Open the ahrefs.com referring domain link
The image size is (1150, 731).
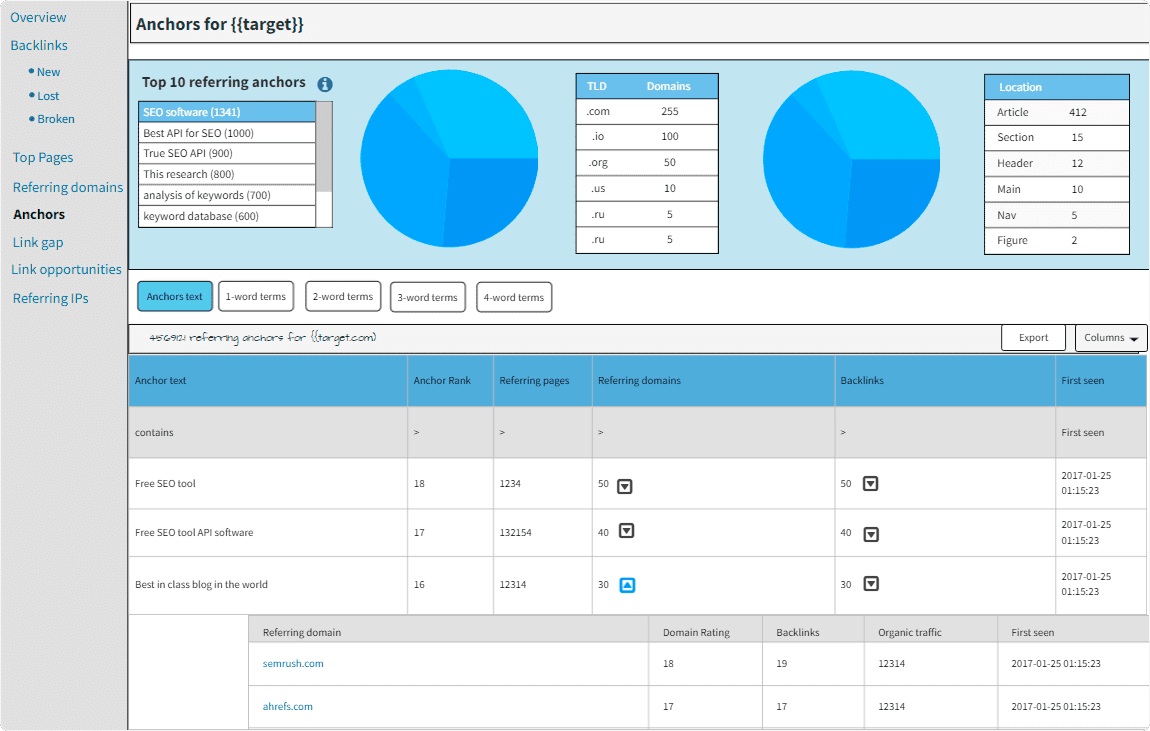click(x=288, y=706)
